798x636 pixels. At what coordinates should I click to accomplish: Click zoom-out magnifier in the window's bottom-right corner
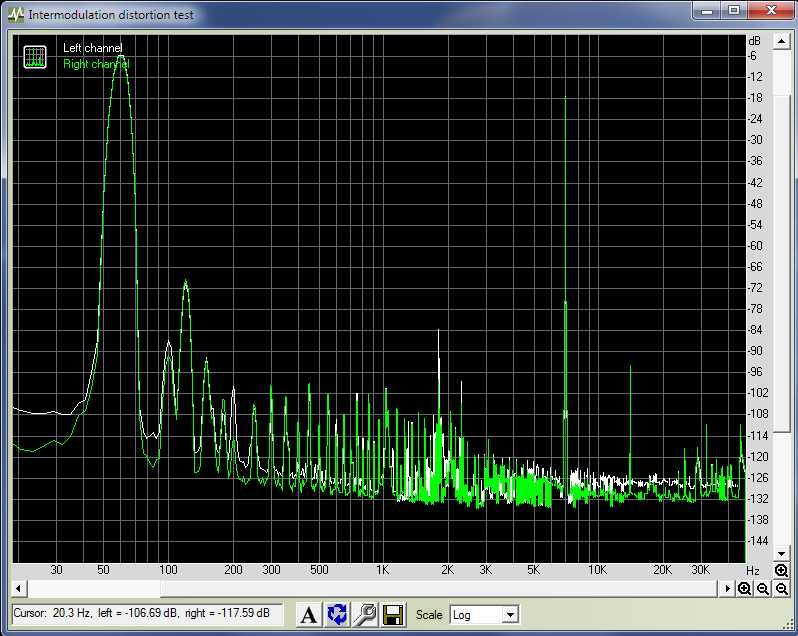[781, 589]
